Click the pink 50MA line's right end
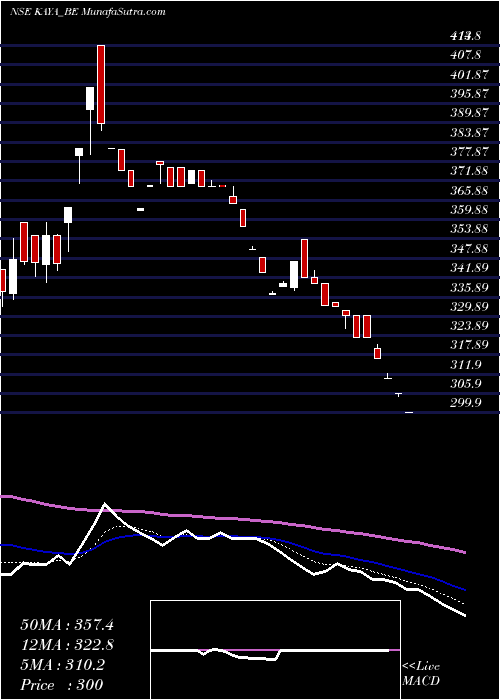 pyautogui.click(x=463, y=552)
